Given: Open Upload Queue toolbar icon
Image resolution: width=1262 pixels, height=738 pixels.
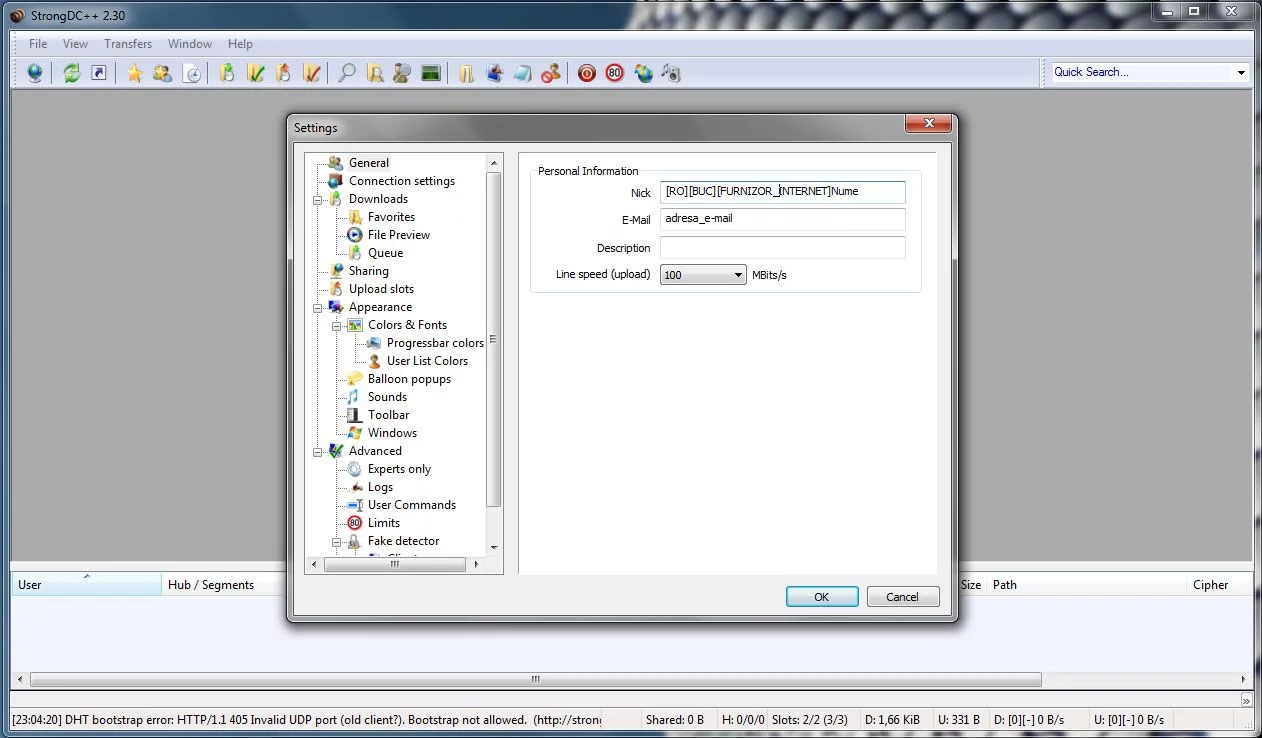Looking at the screenshot, I should coord(283,73).
